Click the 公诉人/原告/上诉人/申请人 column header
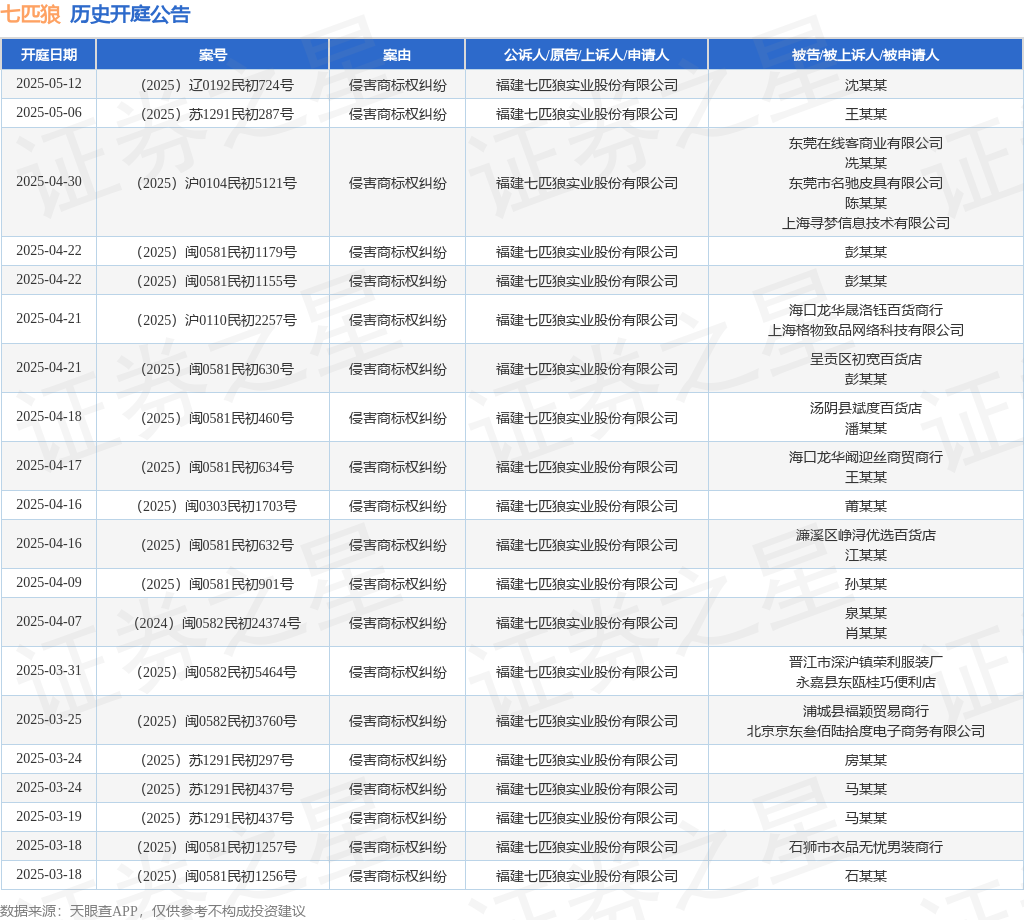 click(x=586, y=55)
